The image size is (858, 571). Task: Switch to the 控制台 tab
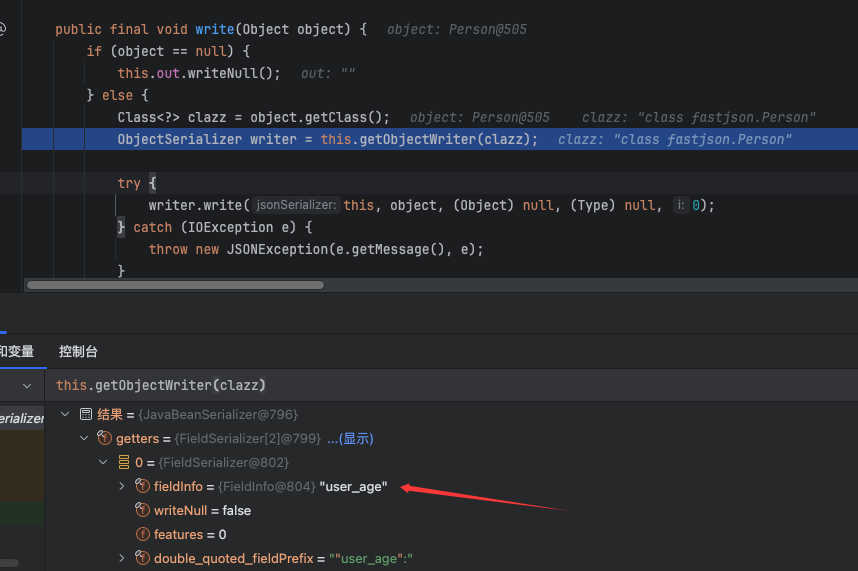point(78,352)
